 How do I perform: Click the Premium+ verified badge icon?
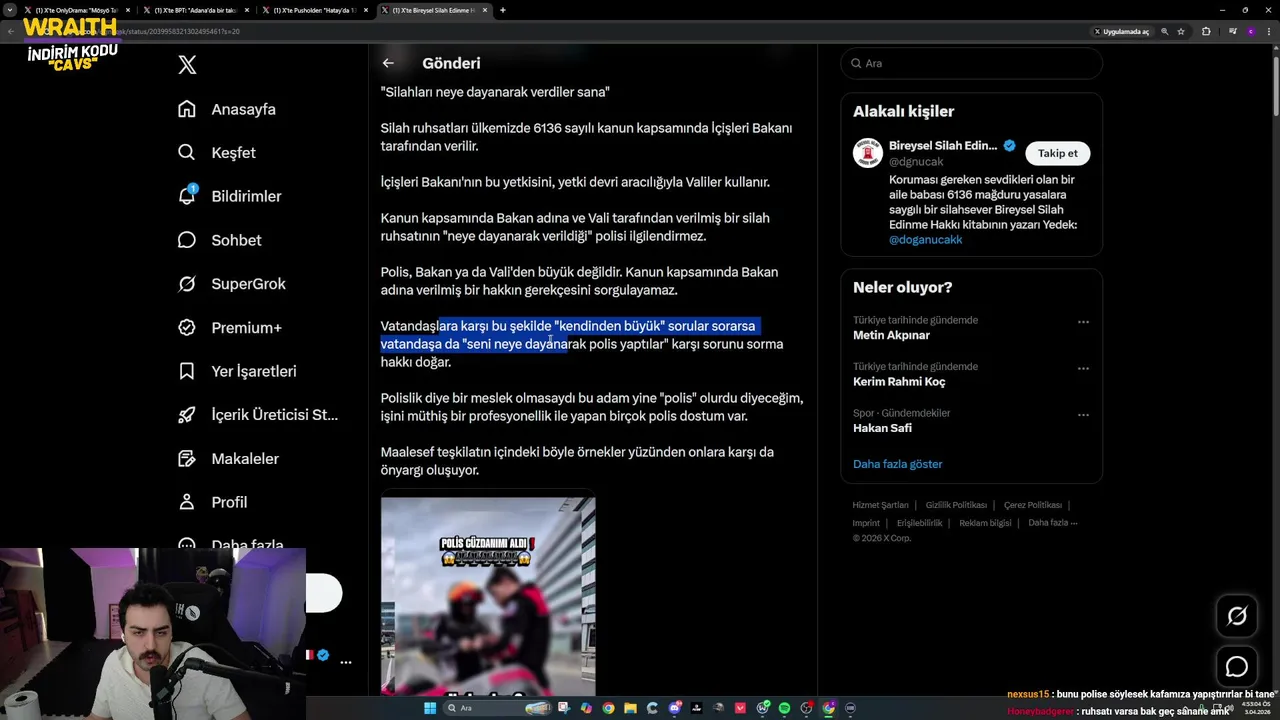(187, 327)
